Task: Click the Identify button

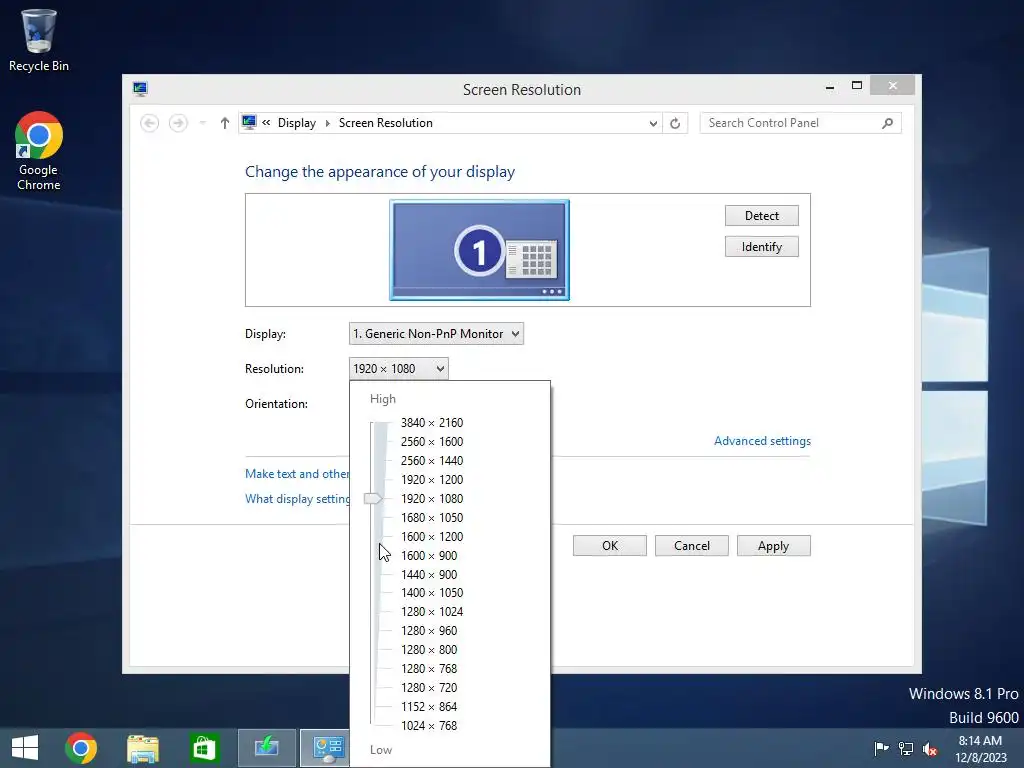Action: [x=761, y=247]
